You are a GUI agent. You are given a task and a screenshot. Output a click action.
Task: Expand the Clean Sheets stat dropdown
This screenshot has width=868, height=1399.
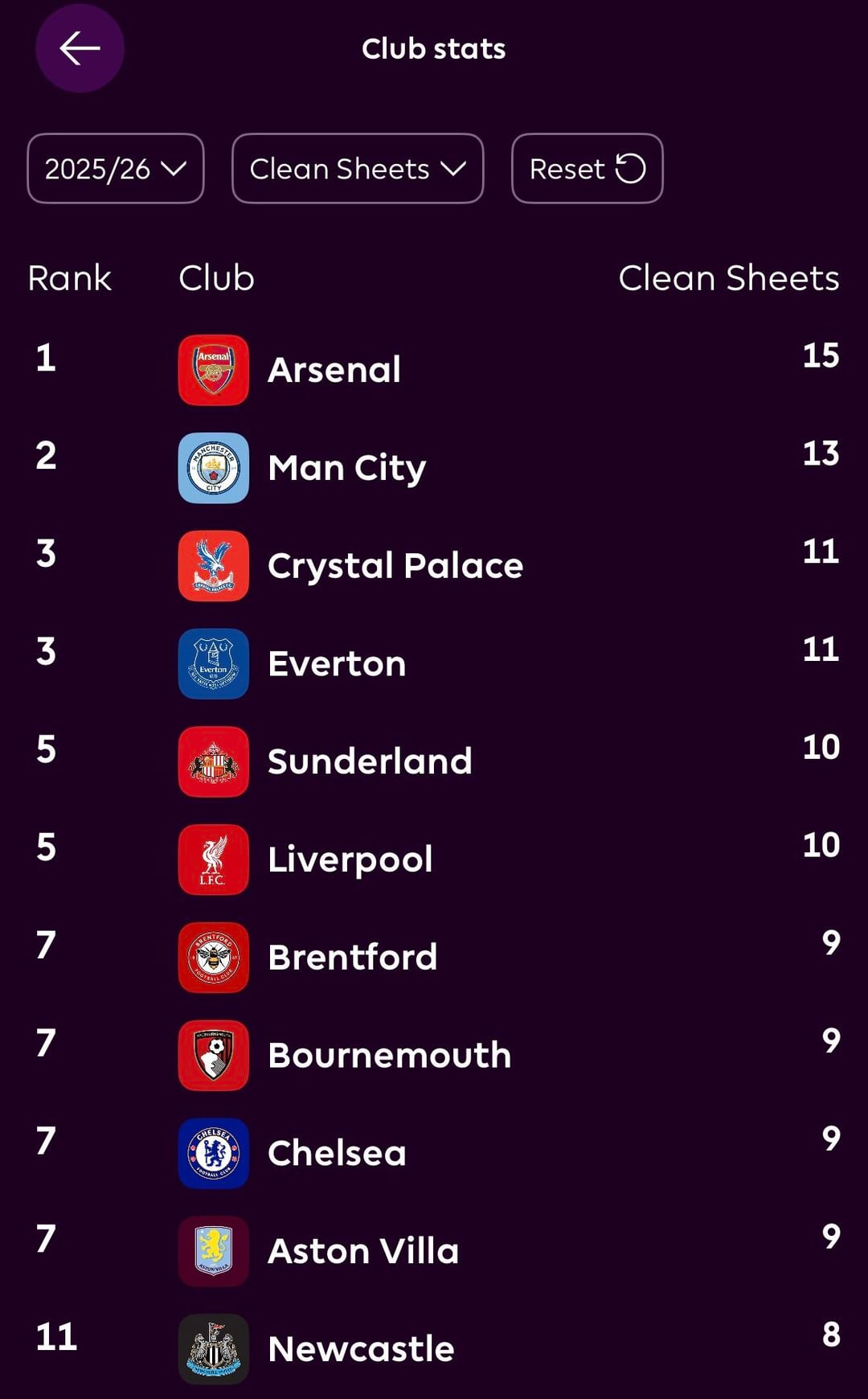358,169
